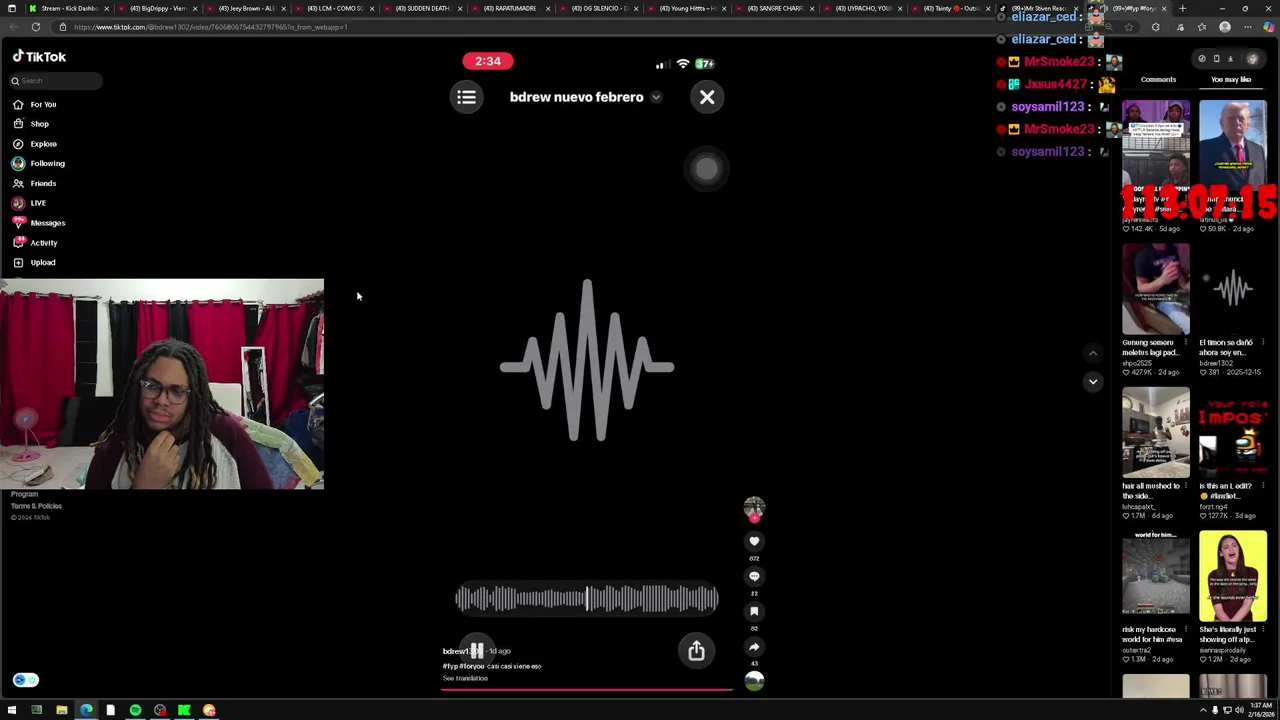Screen dimensions: 1280x720
Task: Open the #fyp hashtag link
Action: [x=448, y=666]
